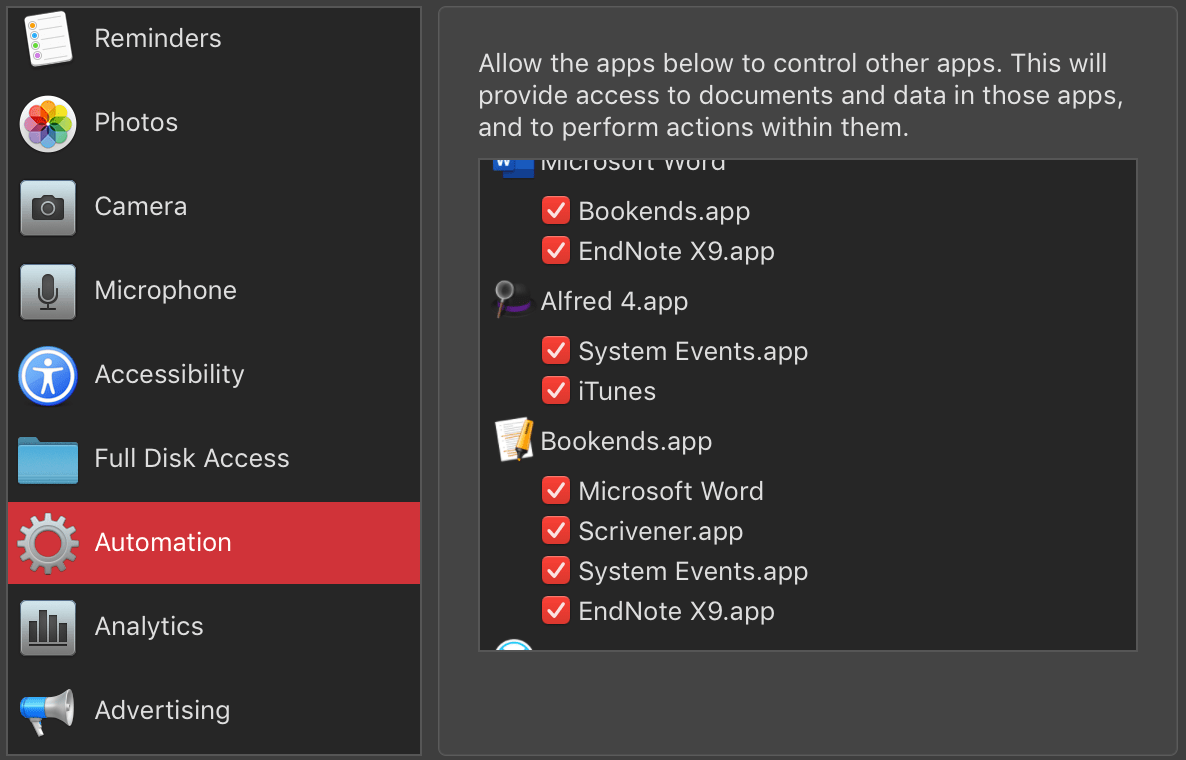Click the Alfred 4.app hat icon
1186x760 pixels.
[512, 299]
